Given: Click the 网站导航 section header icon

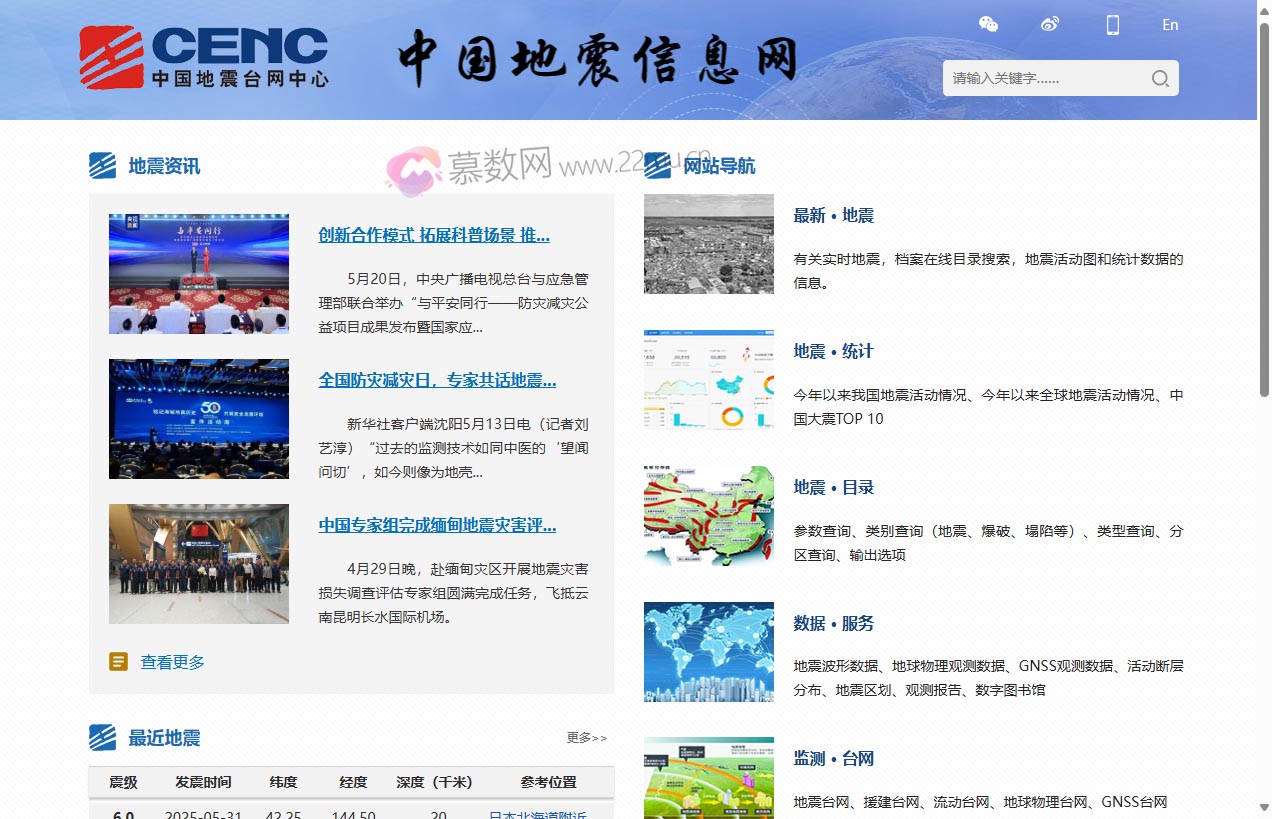Looking at the screenshot, I should coord(656,166).
